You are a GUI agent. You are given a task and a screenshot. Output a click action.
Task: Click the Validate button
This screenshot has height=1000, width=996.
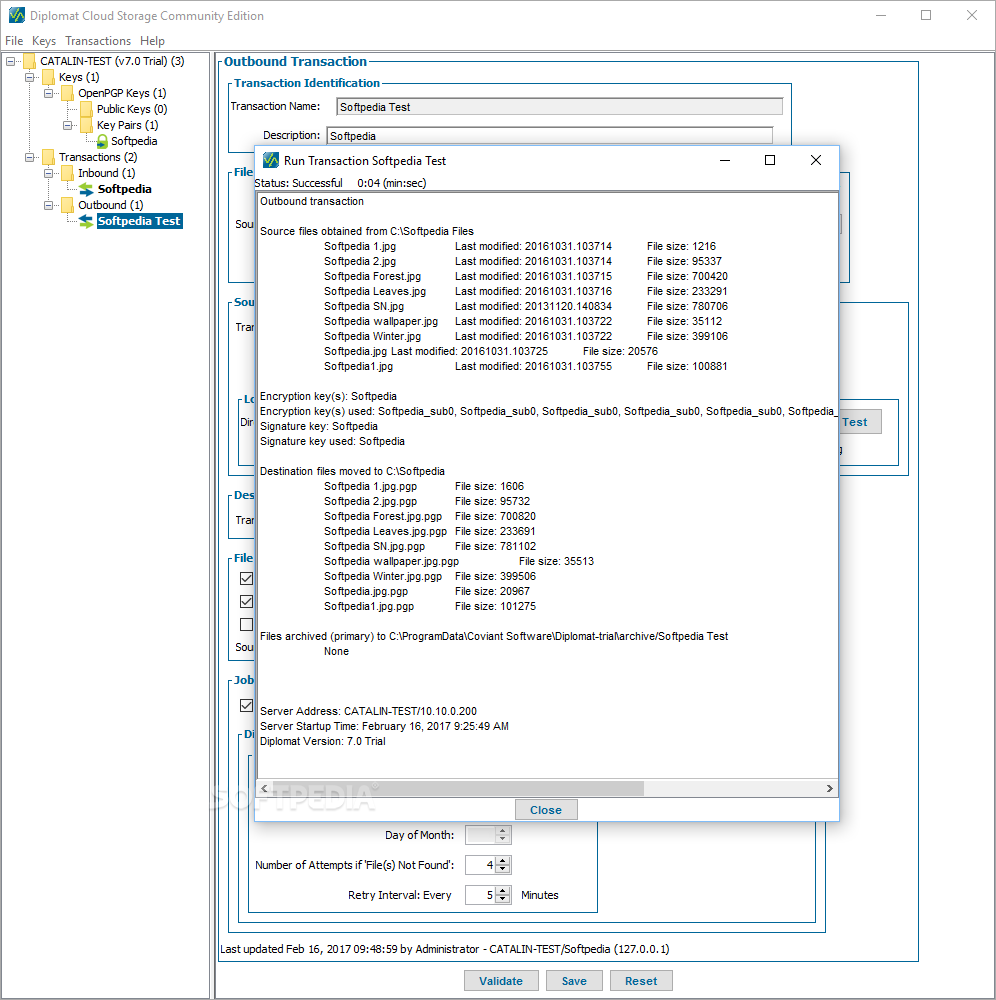tap(501, 981)
